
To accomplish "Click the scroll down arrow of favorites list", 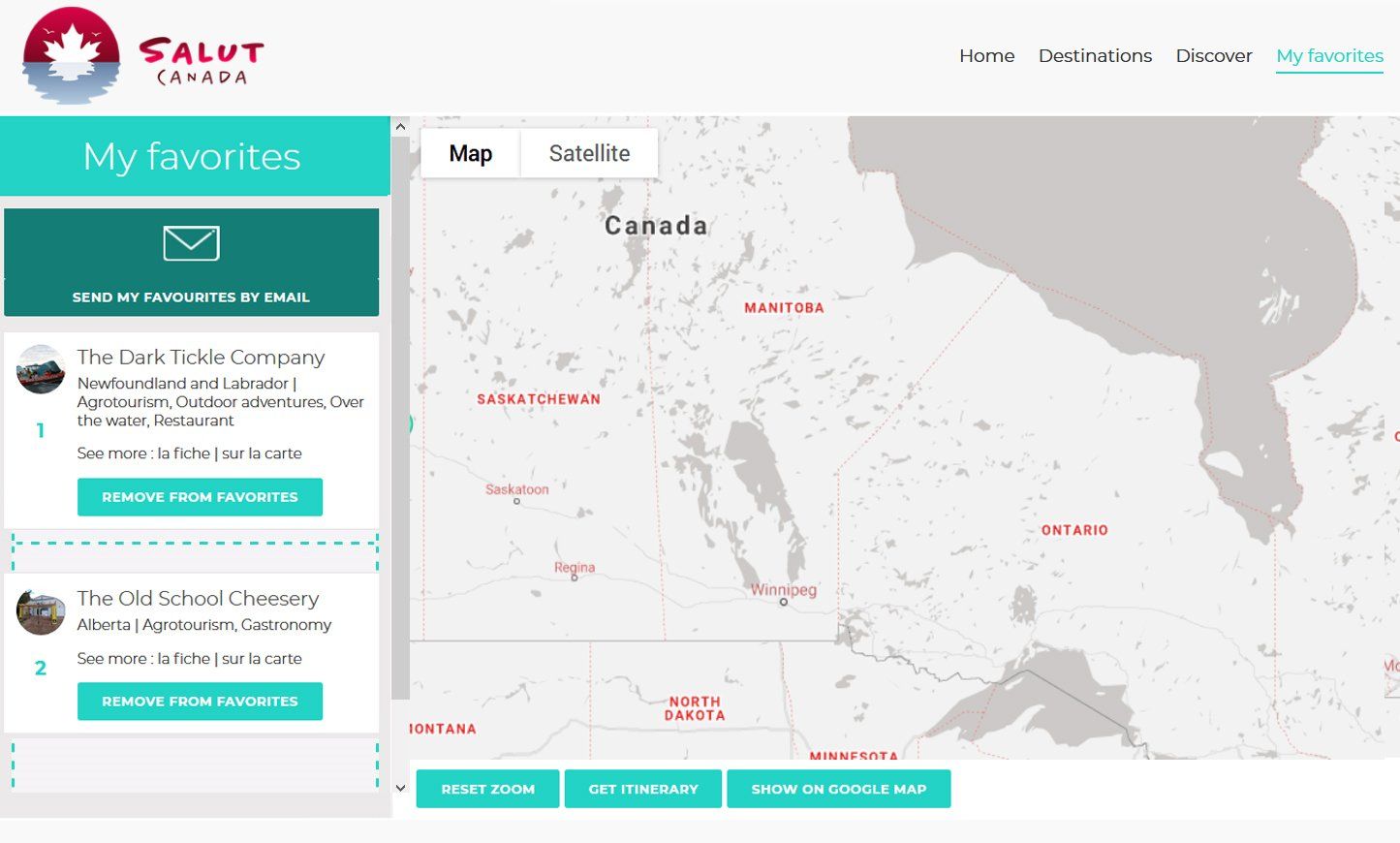I will (x=400, y=788).
